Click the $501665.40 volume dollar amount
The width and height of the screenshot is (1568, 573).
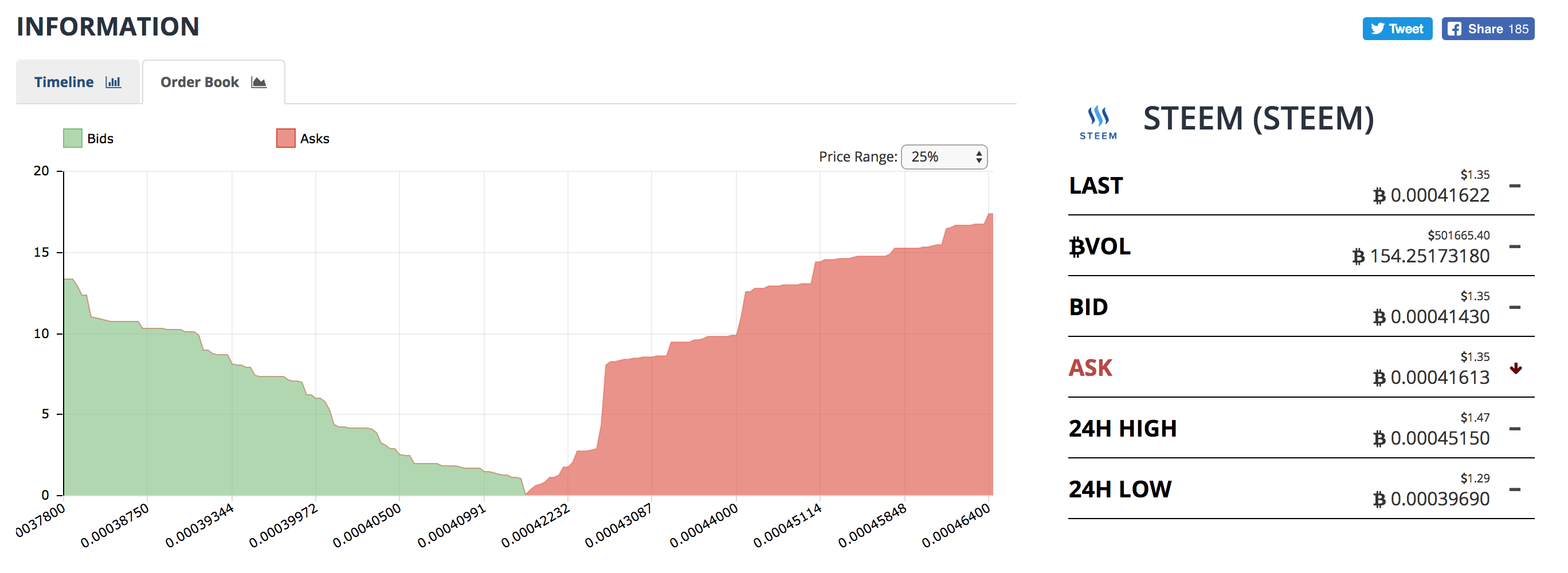point(1459,236)
